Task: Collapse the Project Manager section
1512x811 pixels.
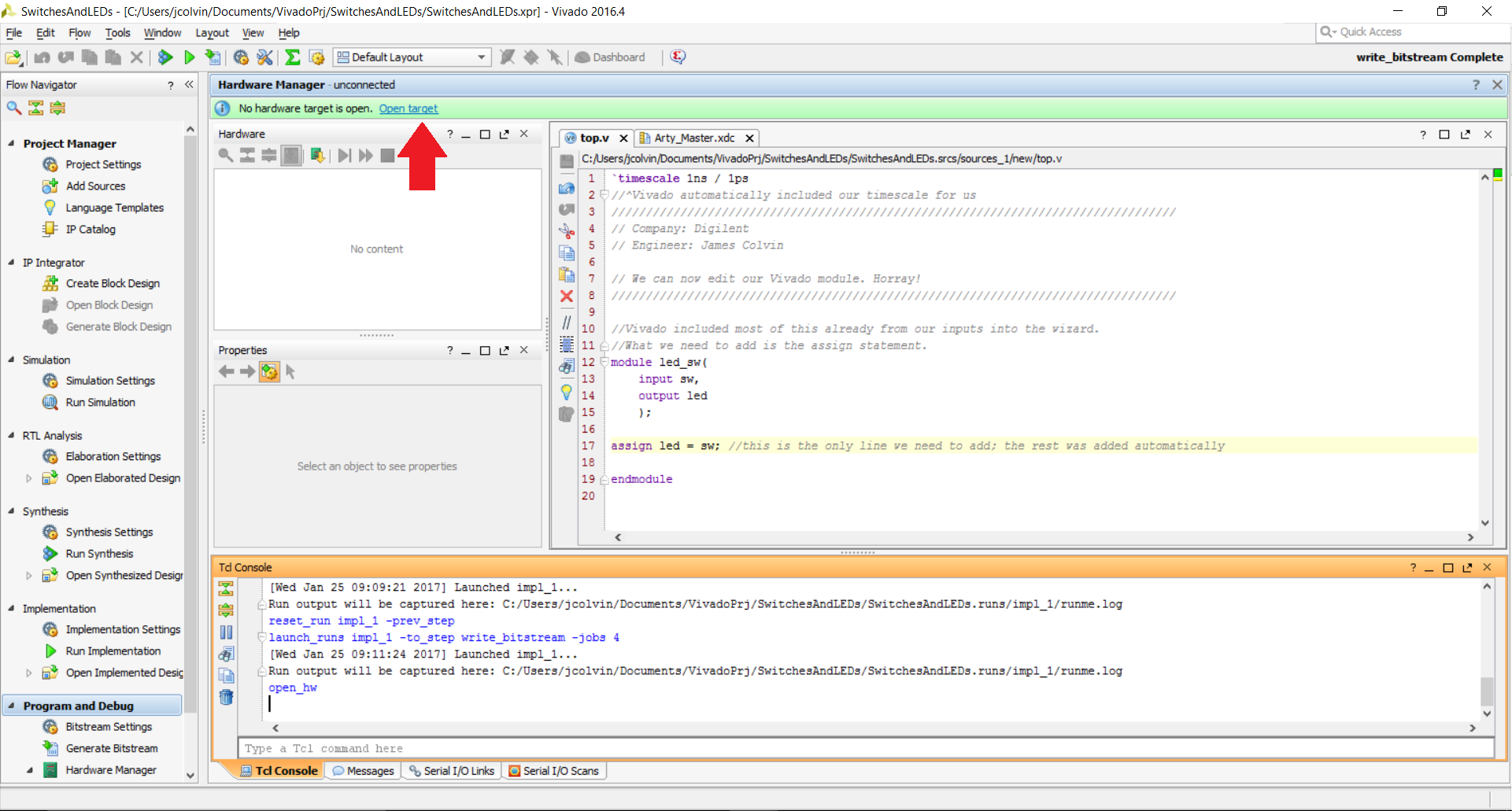Action: point(11,144)
